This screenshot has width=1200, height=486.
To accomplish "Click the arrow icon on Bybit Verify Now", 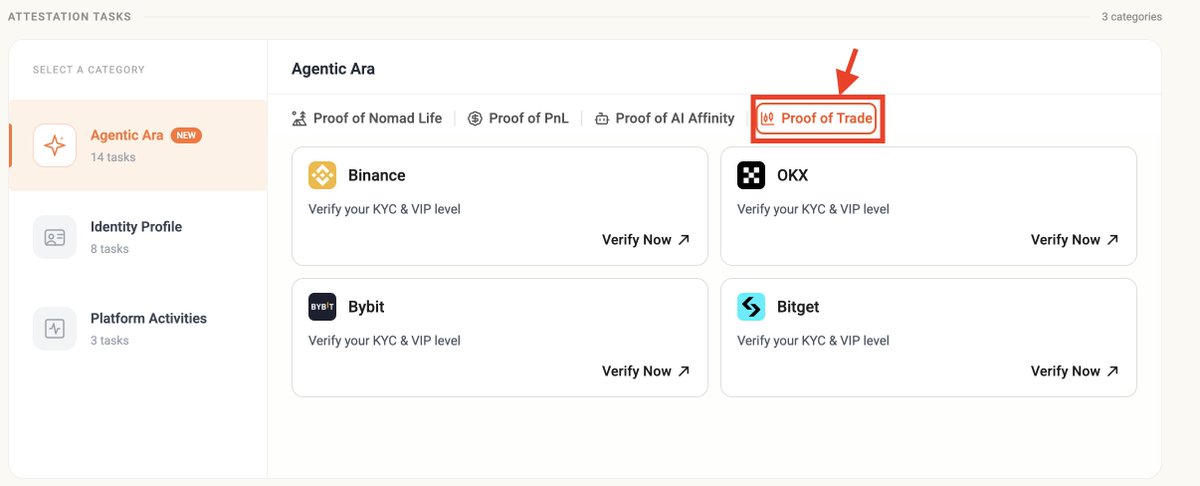I will (x=684, y=371).
